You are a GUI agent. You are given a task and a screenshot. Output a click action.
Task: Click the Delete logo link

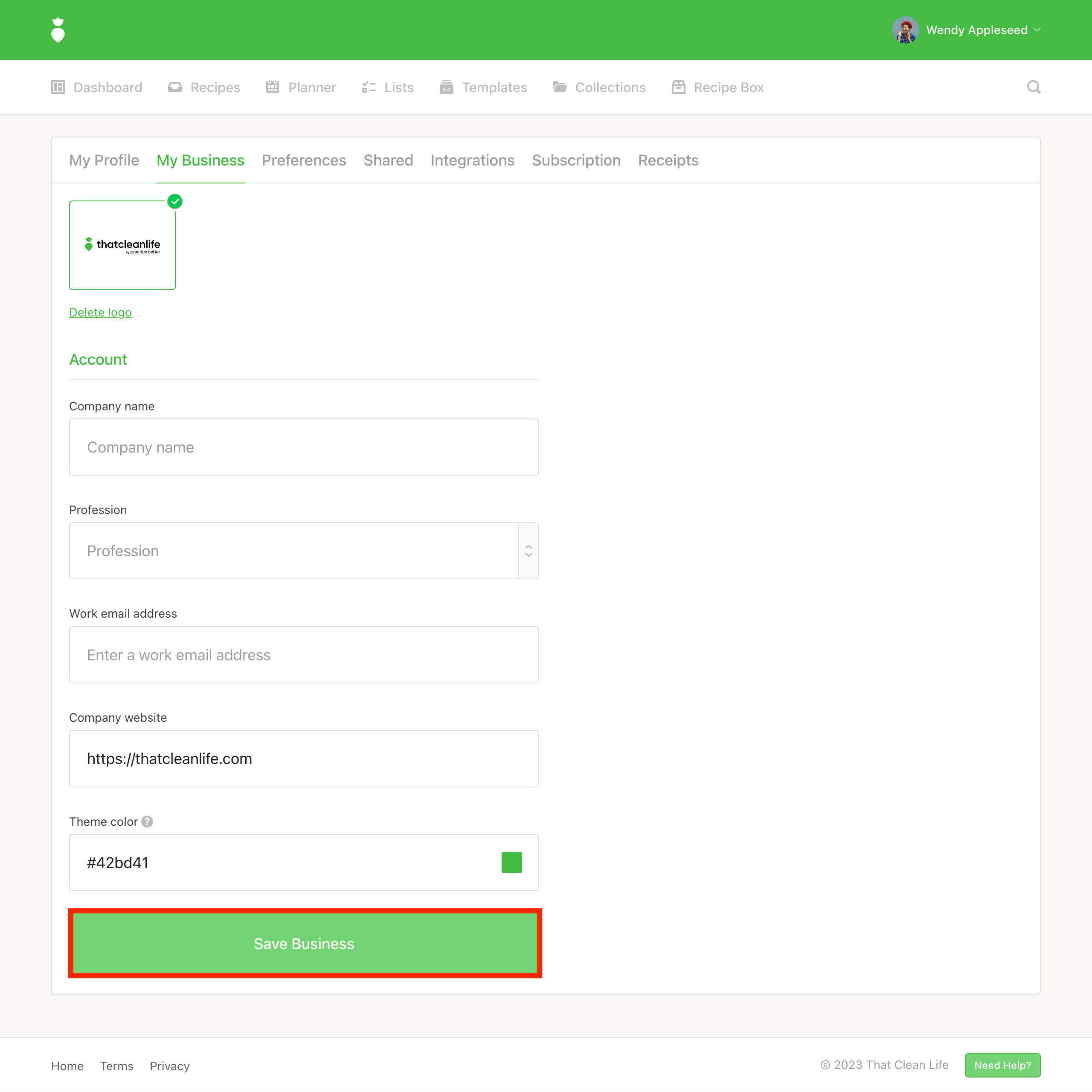coord(100,313)
